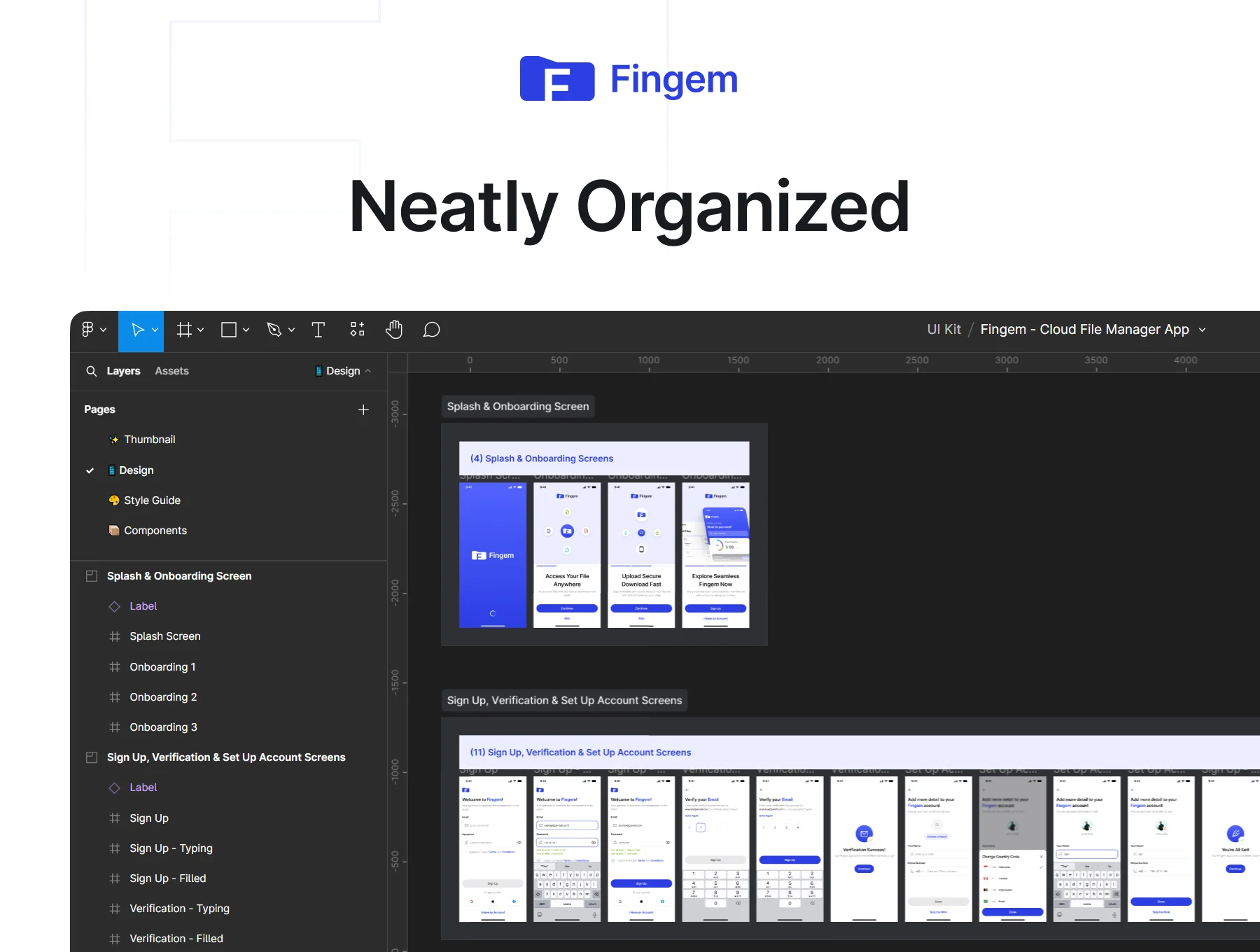Open the Style Guide page
Screen dimensions: 1260x952
152,500
